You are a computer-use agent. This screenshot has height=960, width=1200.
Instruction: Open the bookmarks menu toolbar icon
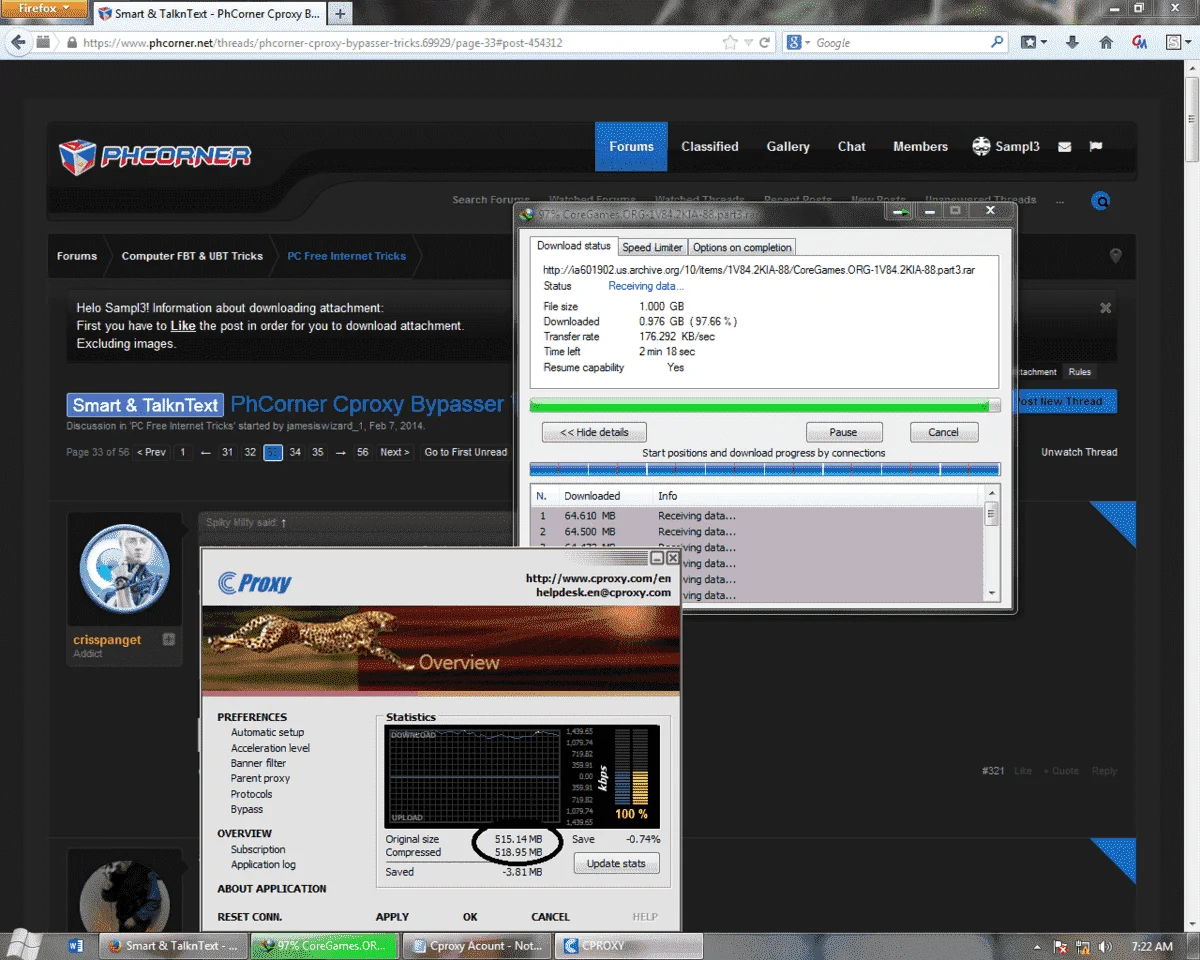1033,43
